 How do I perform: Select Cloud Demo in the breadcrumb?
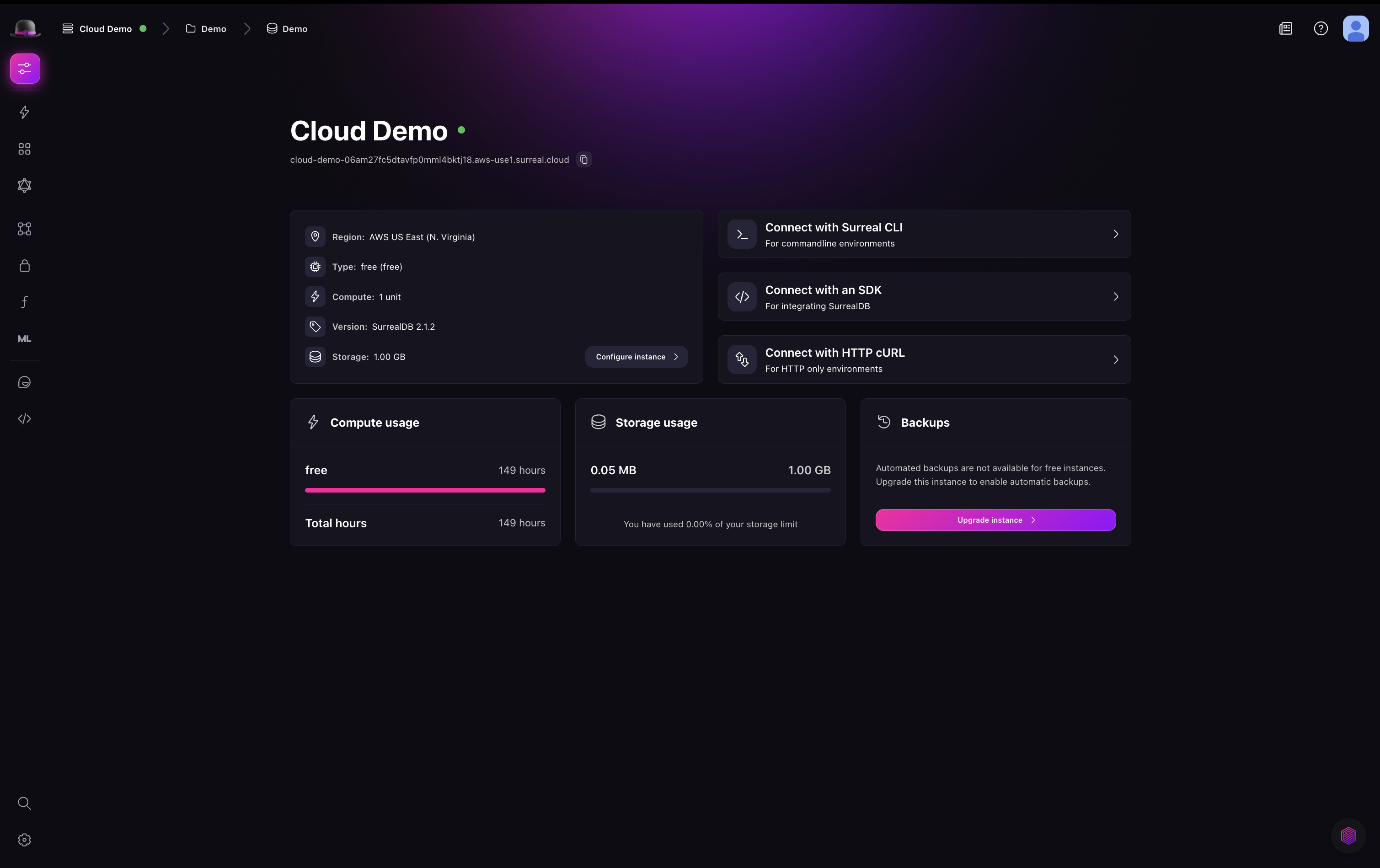pyautogui.click(x=106, y=28)
